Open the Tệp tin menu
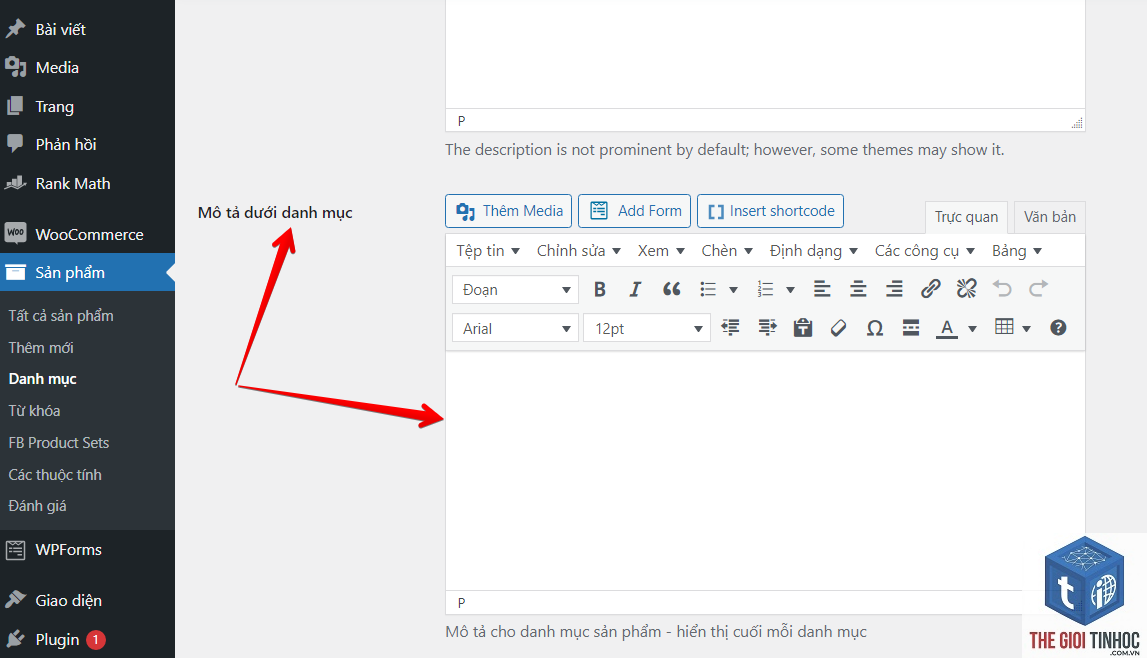 pyautogui.click(x=488, y=251)
